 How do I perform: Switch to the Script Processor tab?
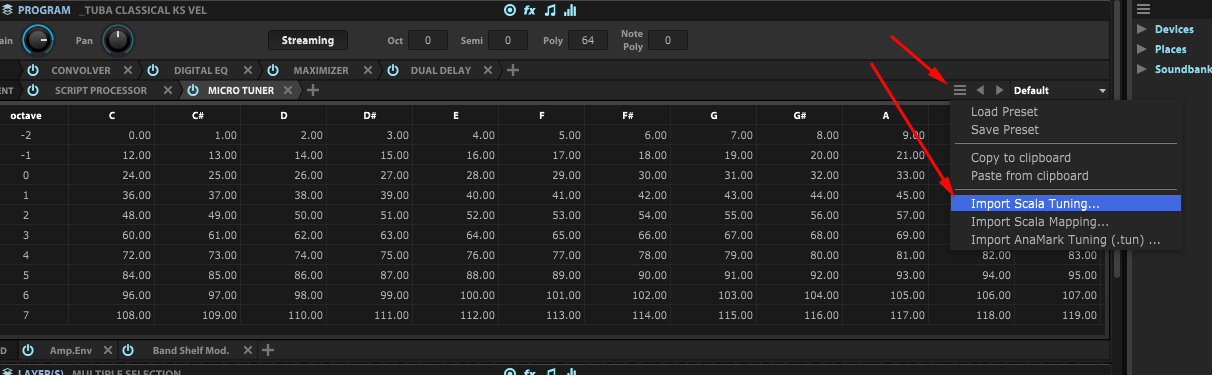(x=100, y=90)
